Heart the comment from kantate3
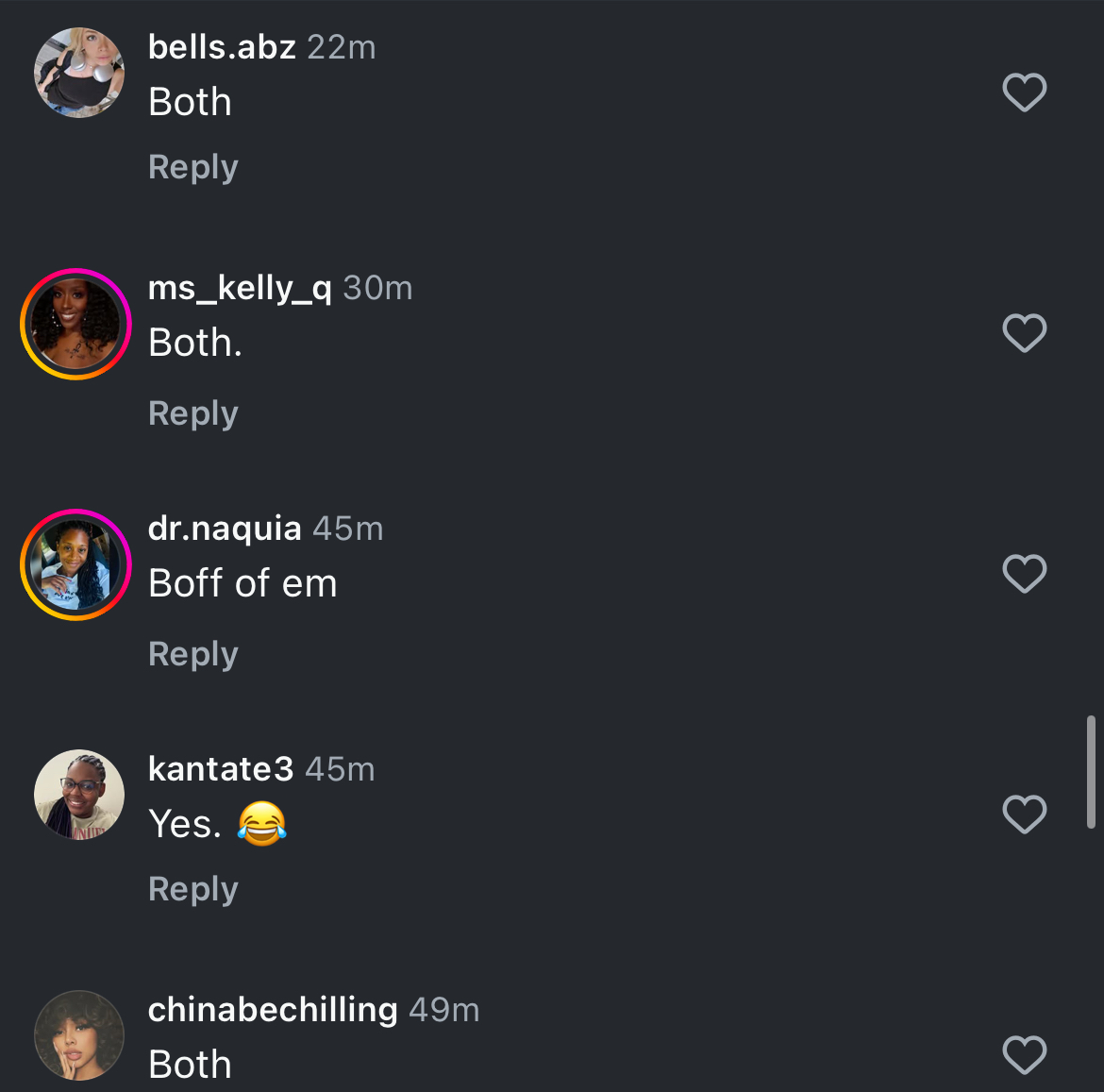Image resolution: width=1104 pixels, height=1092 pixels. 1024,815
